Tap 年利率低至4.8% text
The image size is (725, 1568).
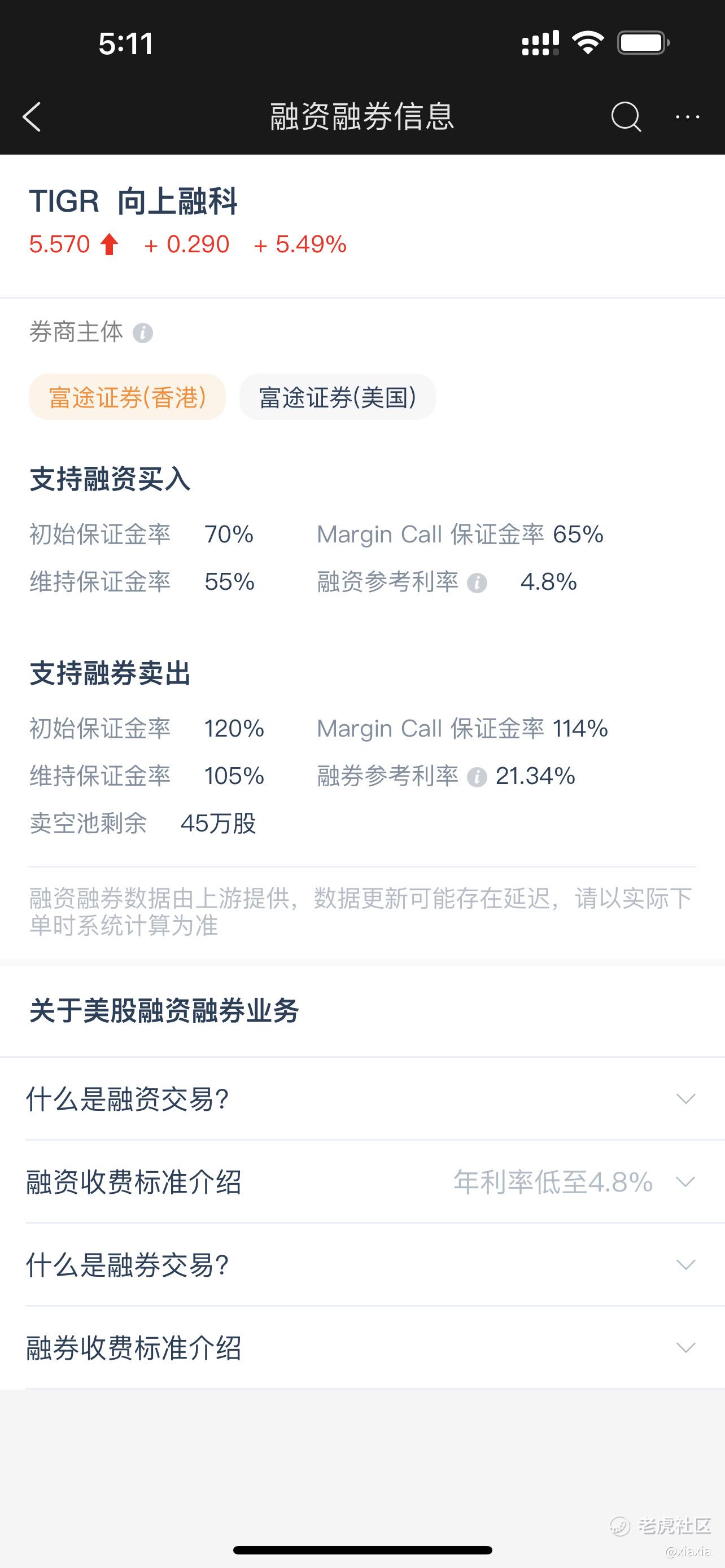(553, 1182)
